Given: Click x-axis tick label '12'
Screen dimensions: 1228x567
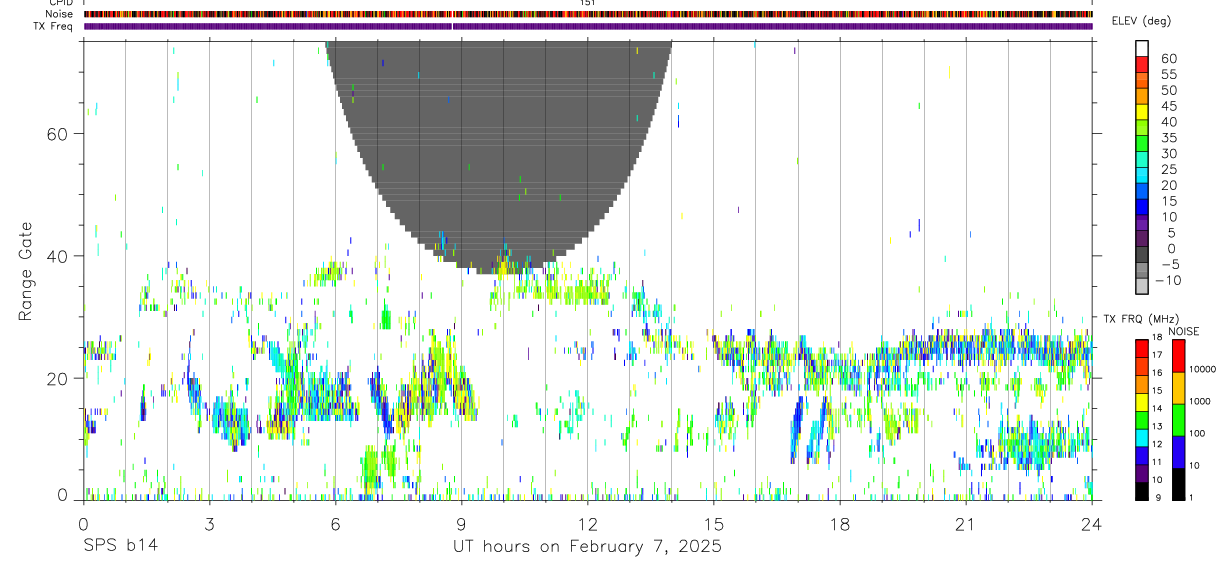Looking at the screenshot, I should point(587,523).
